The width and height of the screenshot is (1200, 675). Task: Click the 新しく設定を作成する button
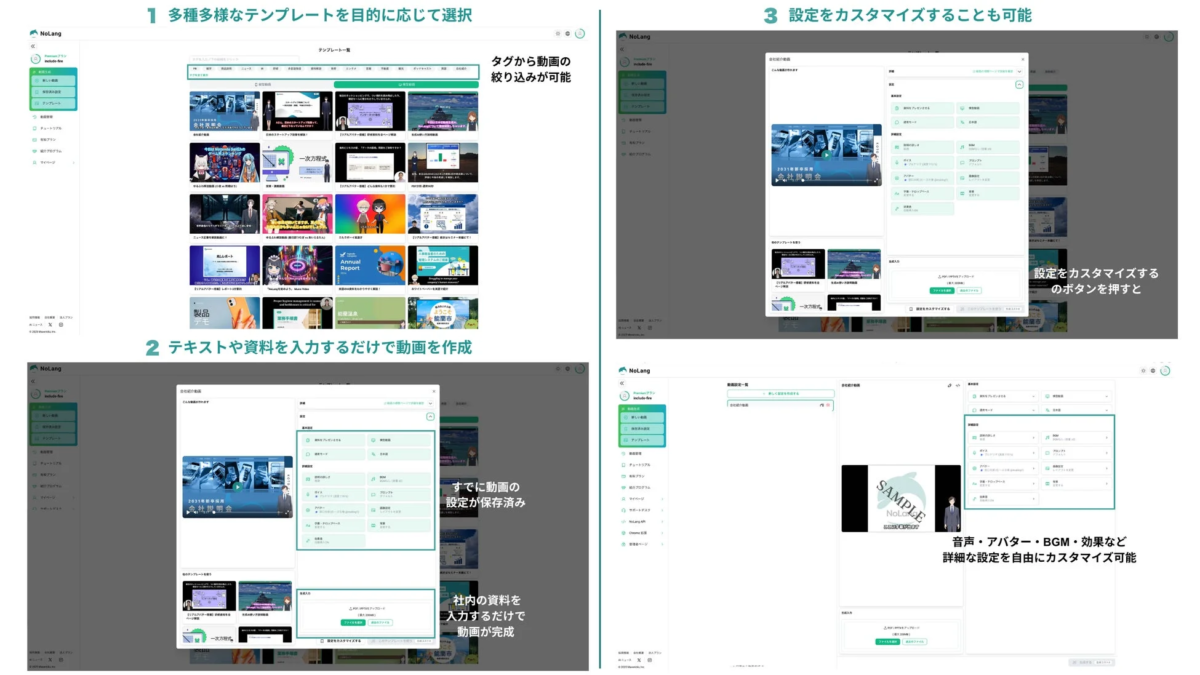[781, 394]
